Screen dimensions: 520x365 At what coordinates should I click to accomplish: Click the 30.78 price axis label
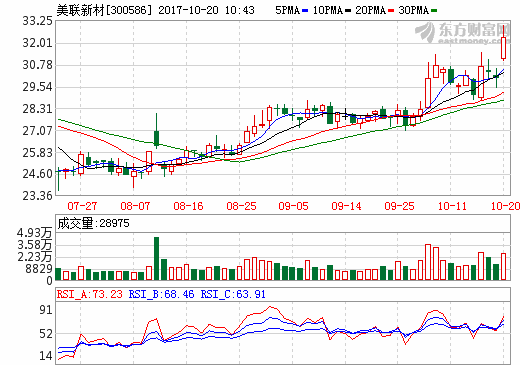37,65
